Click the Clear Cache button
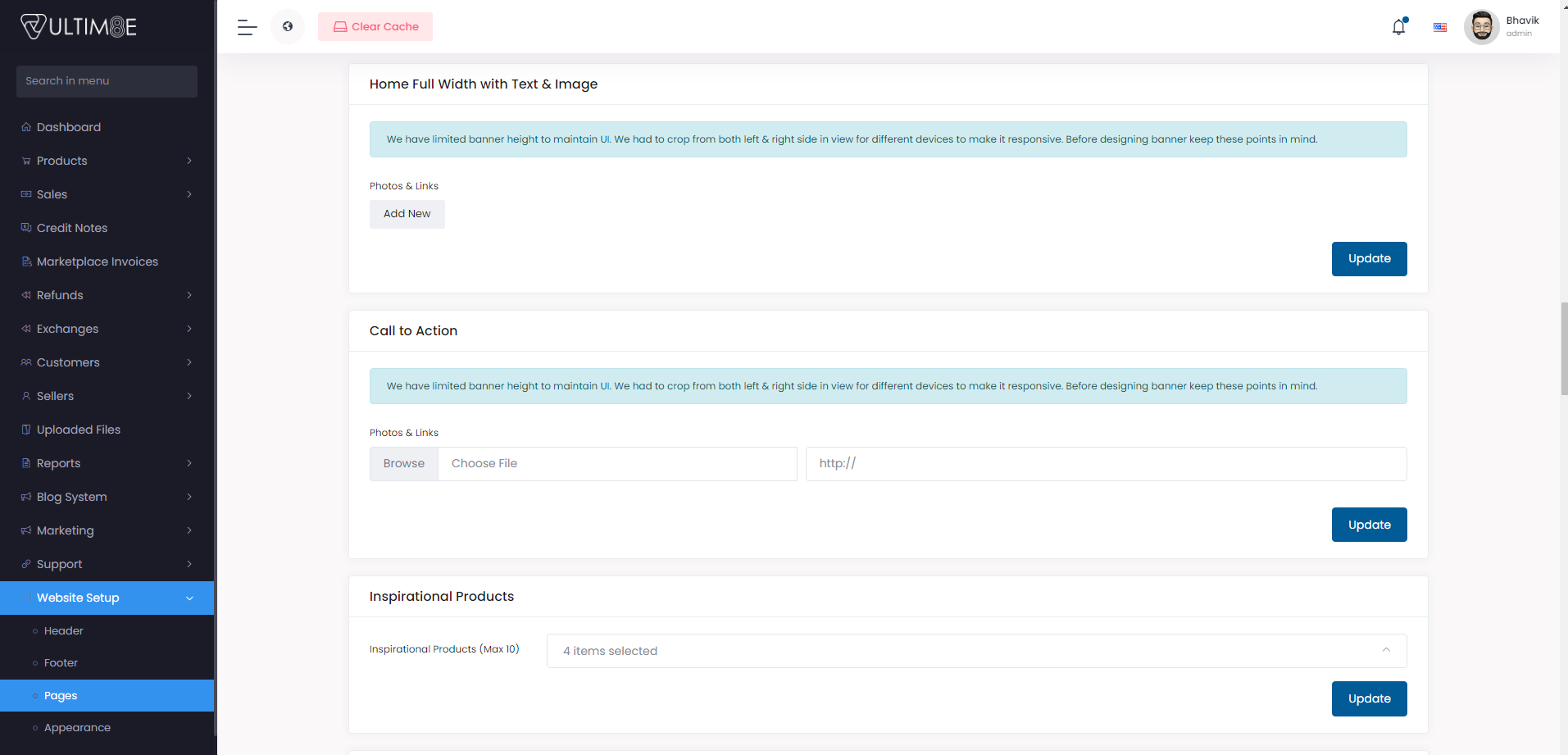This screenshot has width=1568, height=755. click(x=375, y=27)
